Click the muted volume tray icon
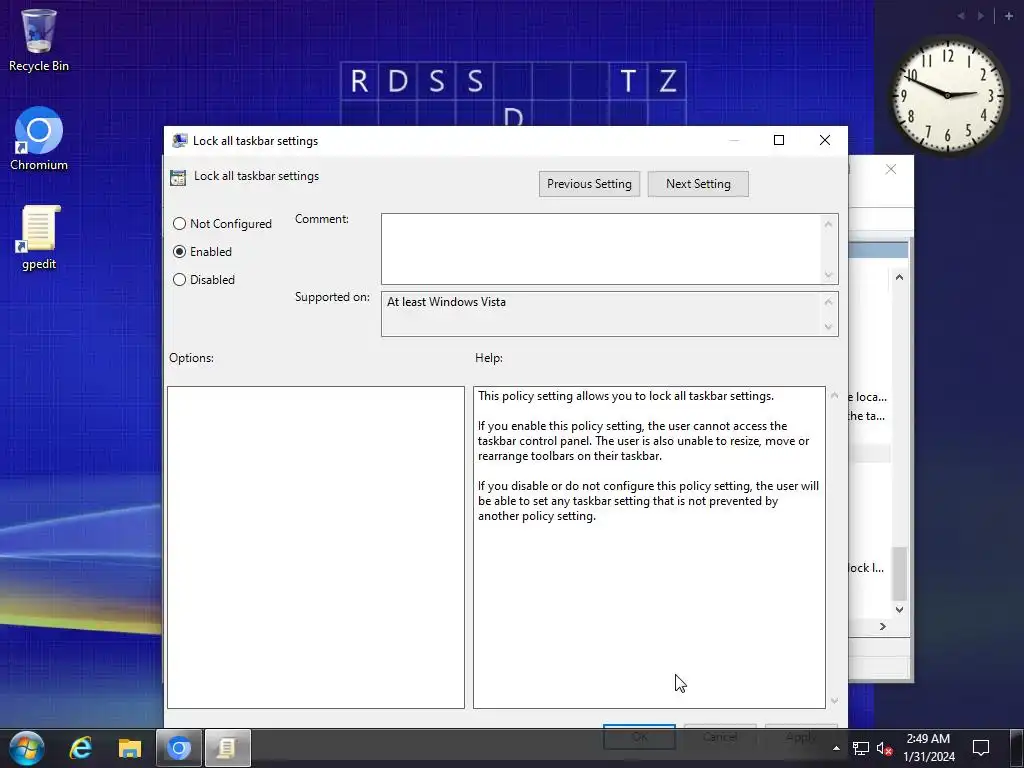 tap(884, 748)
